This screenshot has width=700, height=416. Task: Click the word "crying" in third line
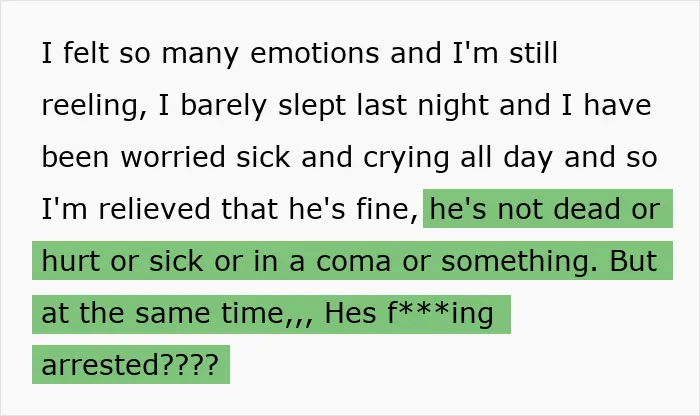pyautogui.click(x=407, y=159)
